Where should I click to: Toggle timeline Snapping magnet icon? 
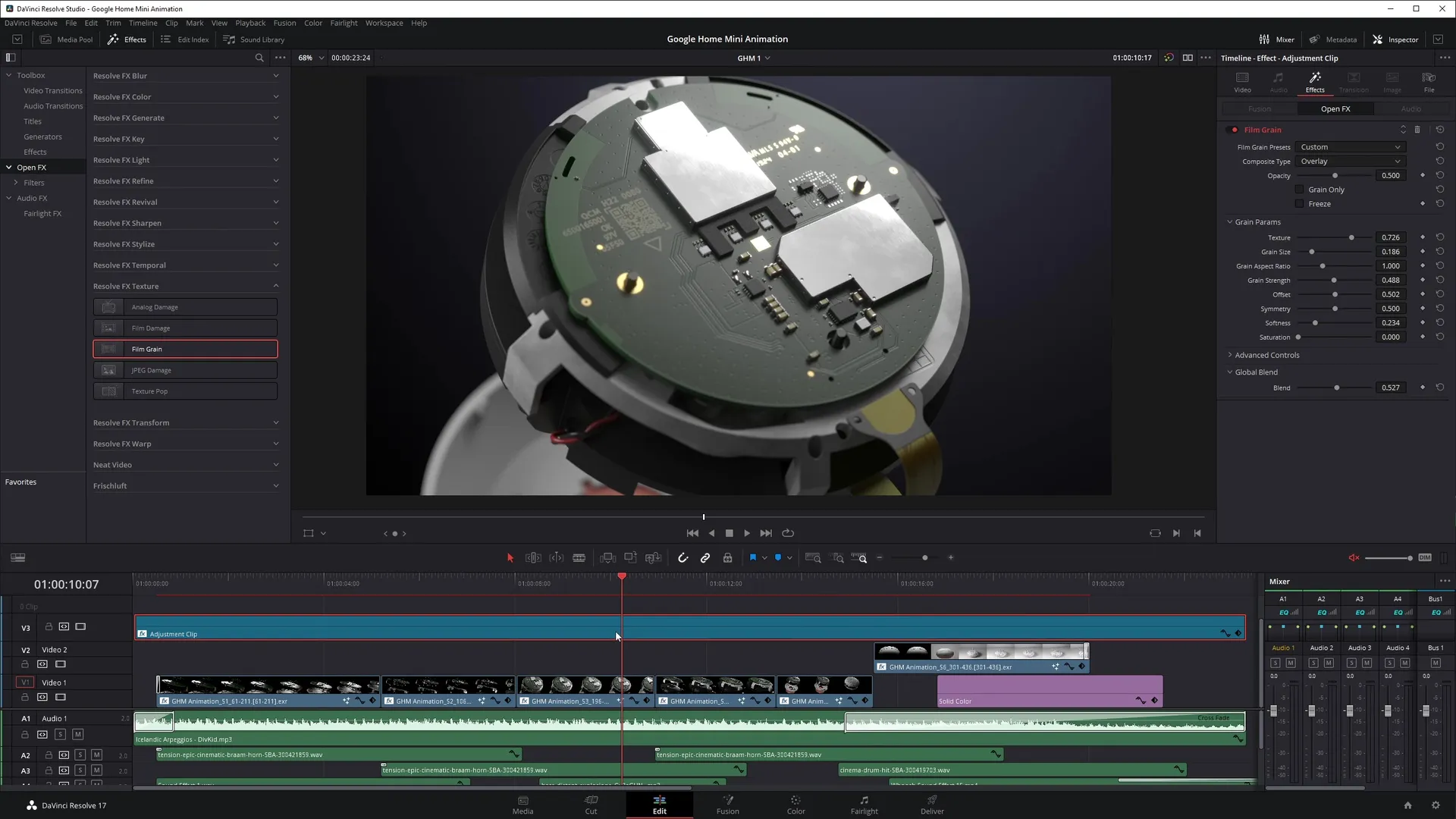click(682, 558)
